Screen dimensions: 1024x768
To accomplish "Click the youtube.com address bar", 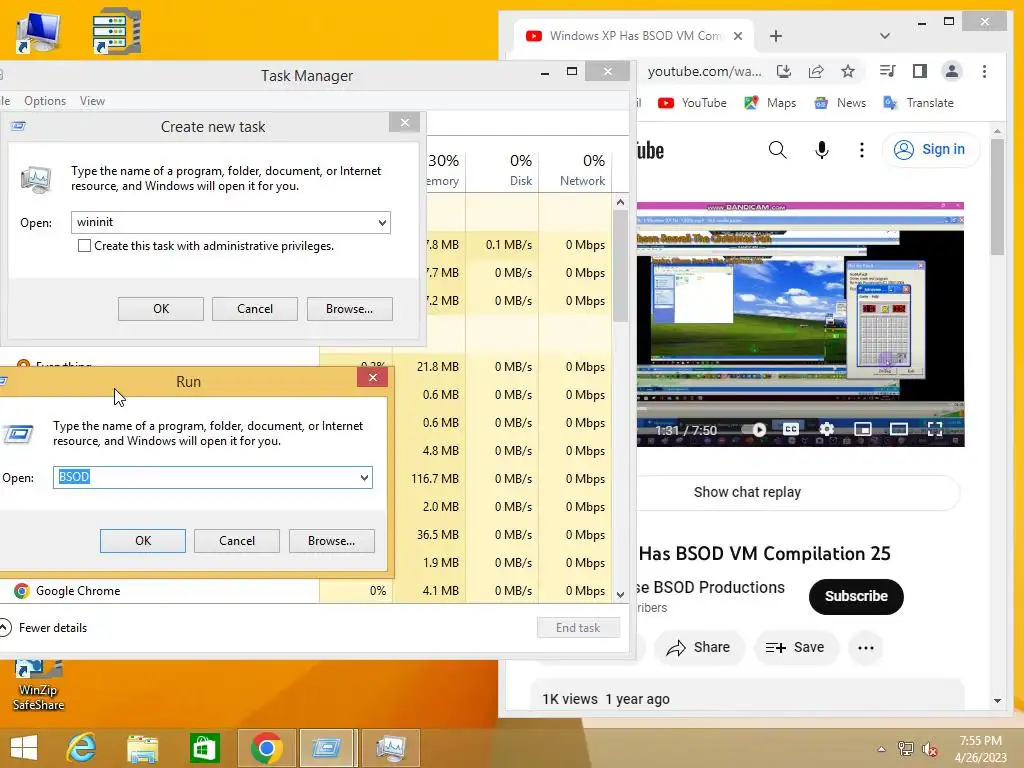I will click(704, 72).
